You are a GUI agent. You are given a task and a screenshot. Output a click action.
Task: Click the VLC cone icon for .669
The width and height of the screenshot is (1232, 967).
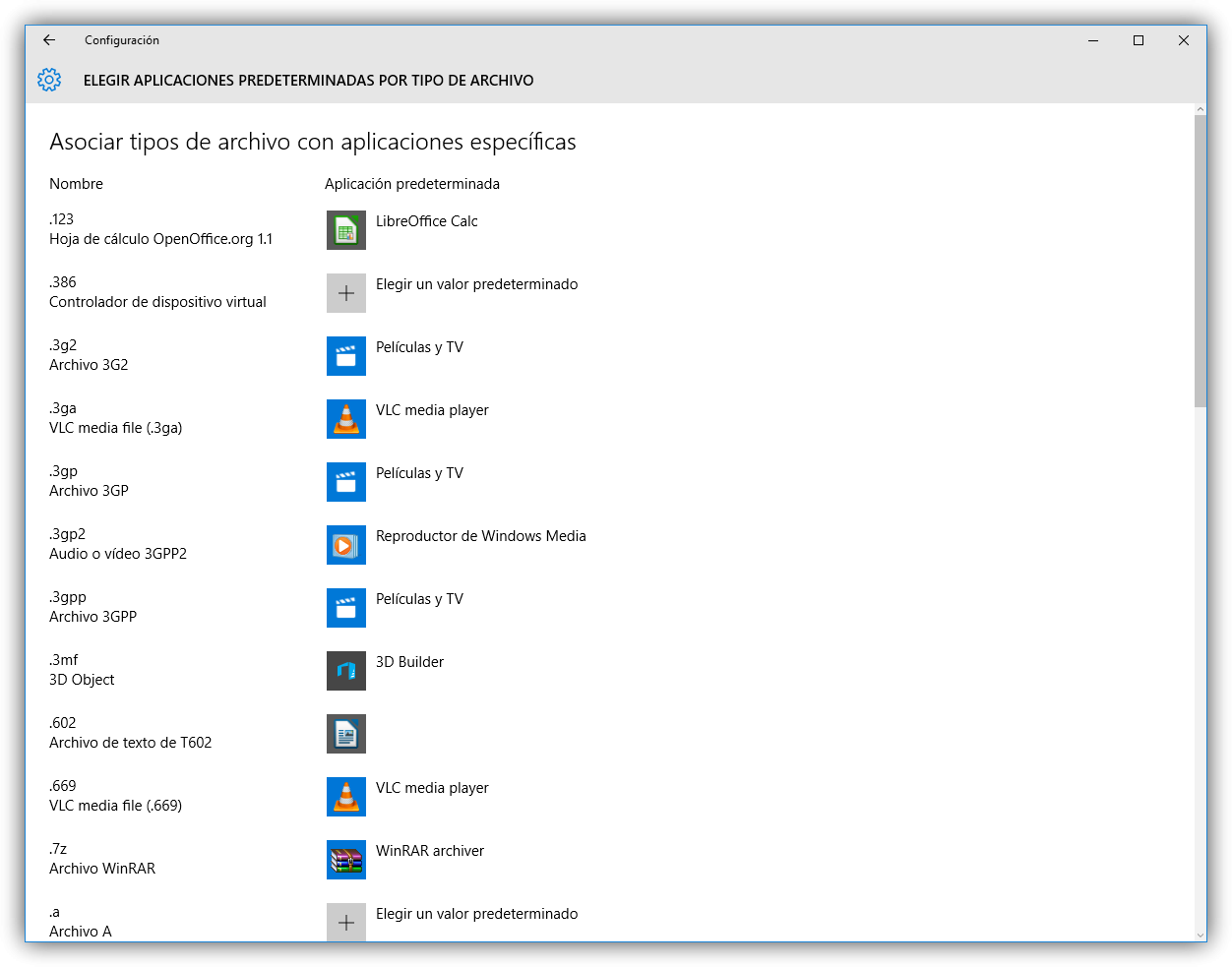[346, 797]
